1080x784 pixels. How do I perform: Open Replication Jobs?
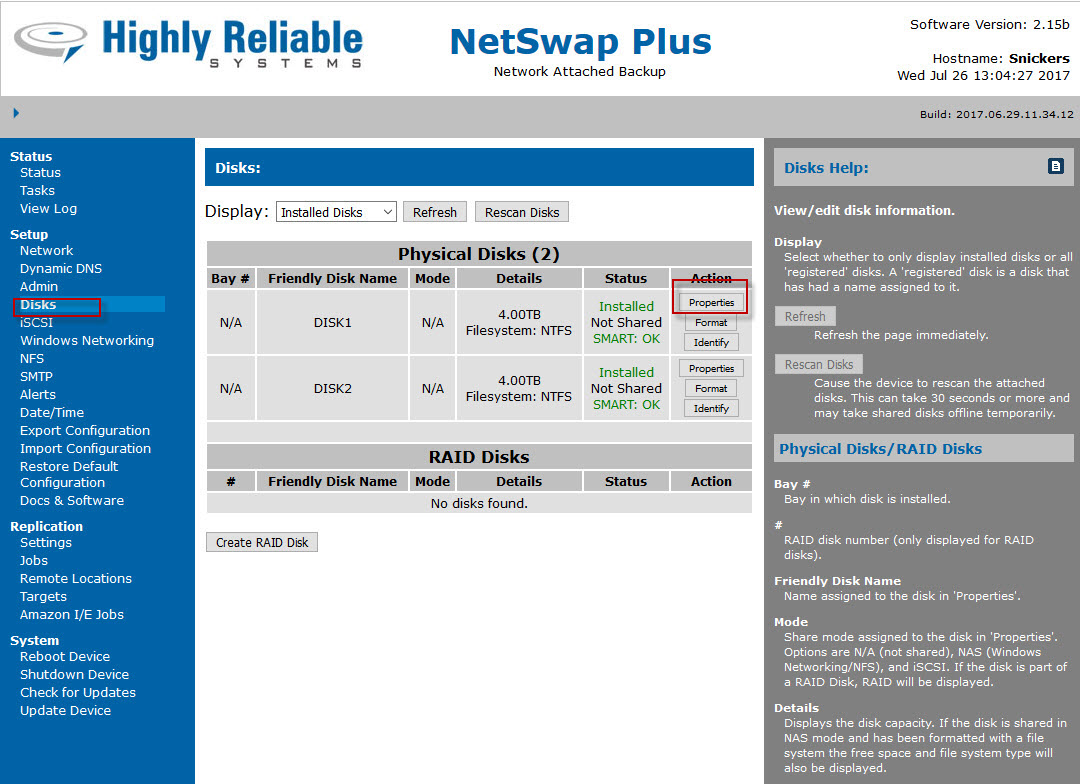(x=34, y=561)
